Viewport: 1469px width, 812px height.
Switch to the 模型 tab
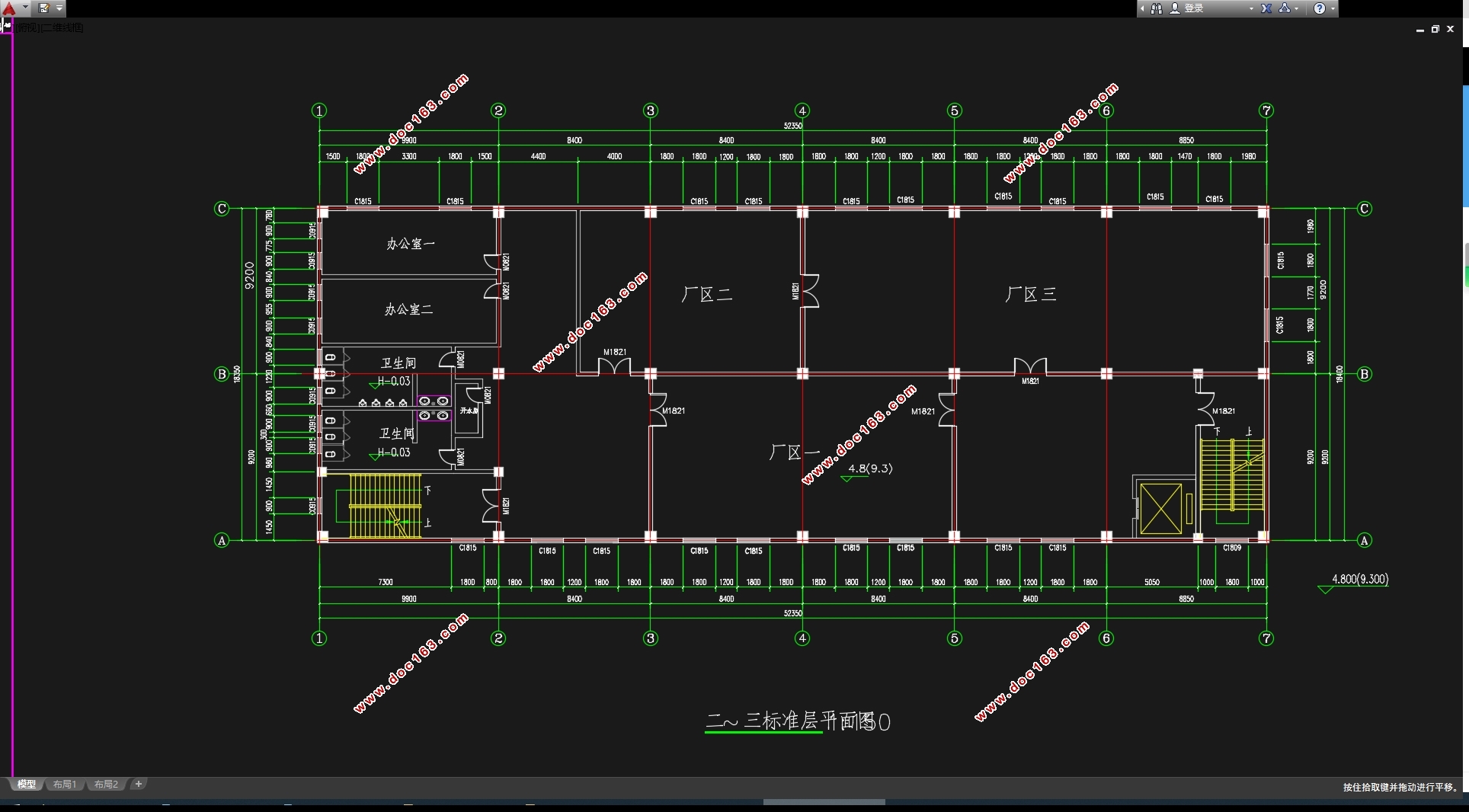tap(27, 784)
